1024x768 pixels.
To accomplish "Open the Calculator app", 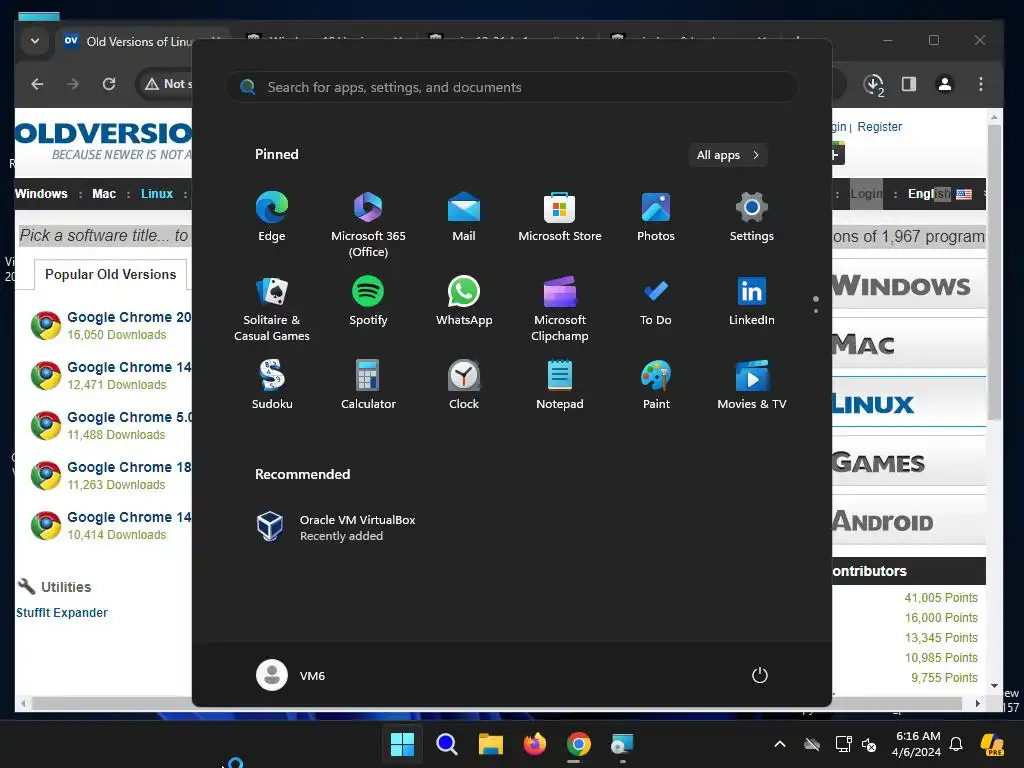I will pyautogui.click(x=368, y=385).
